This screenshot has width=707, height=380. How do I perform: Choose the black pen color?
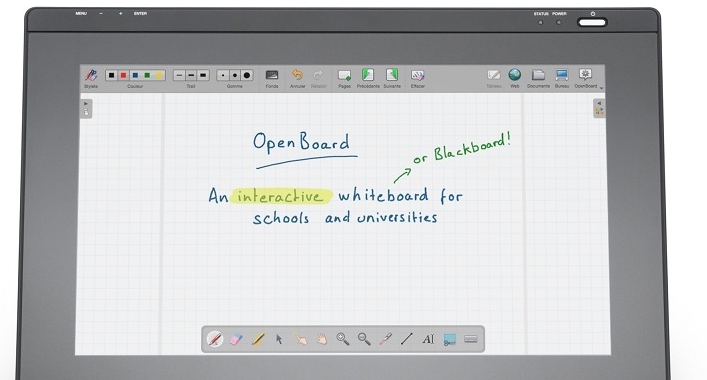[112, 75]
